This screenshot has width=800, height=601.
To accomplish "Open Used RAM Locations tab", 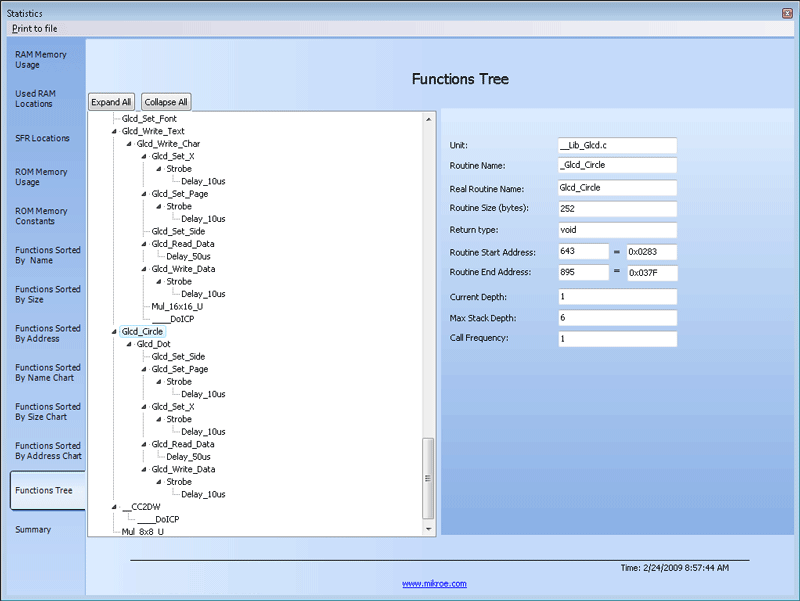I will pos(35,98).
